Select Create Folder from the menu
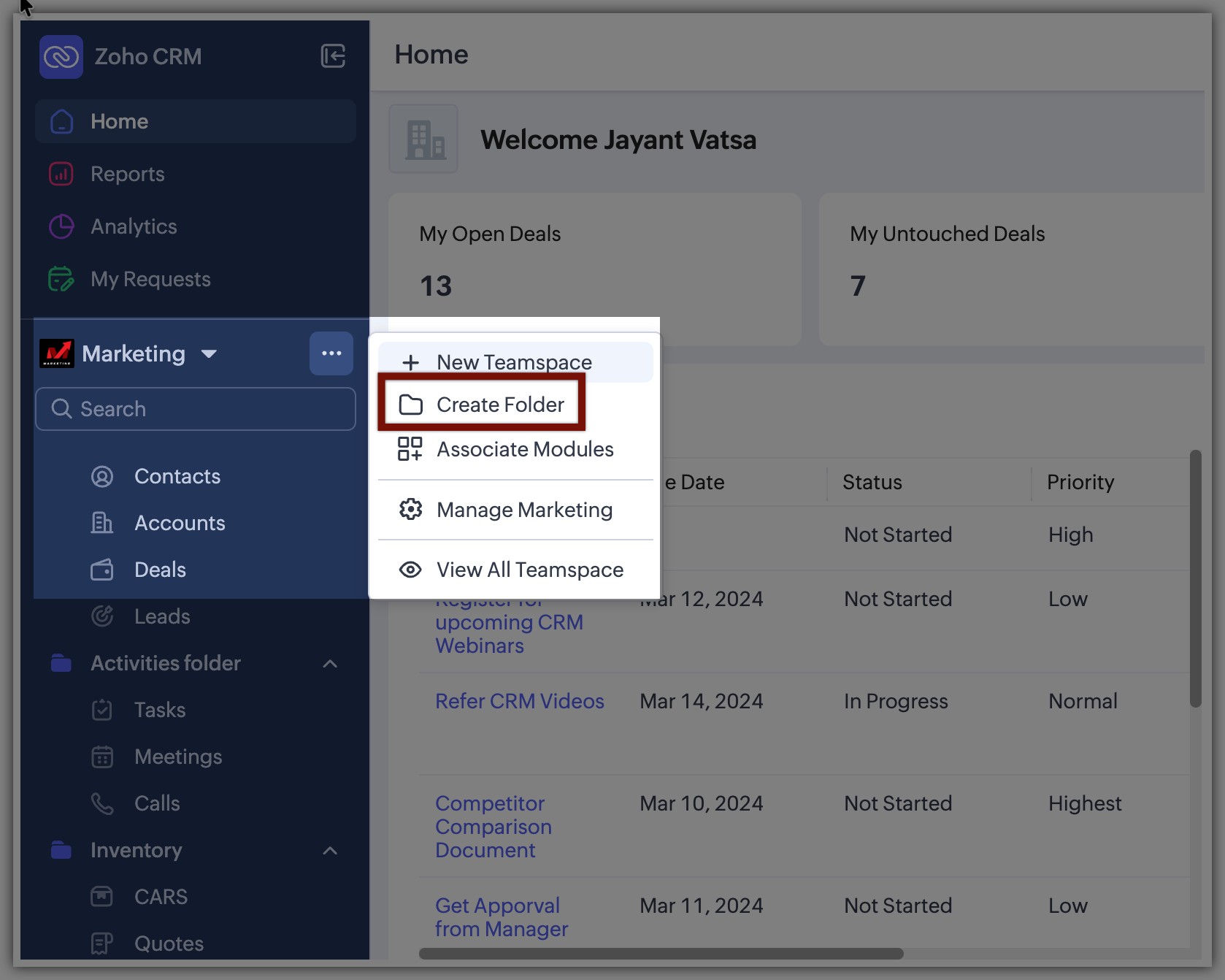This screenshot has width=1225, height=980. coord(499,405)
